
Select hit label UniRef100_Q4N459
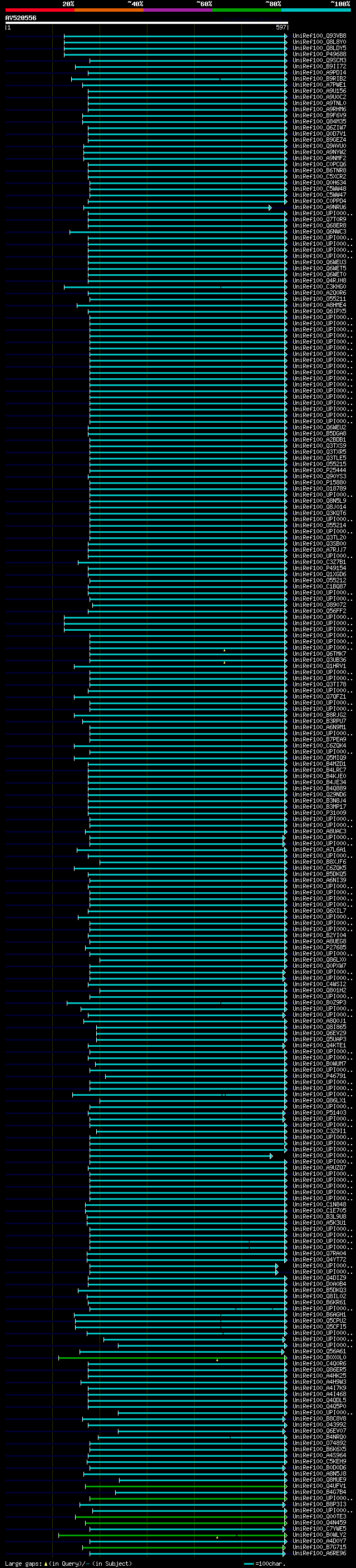coord(319,1522)
